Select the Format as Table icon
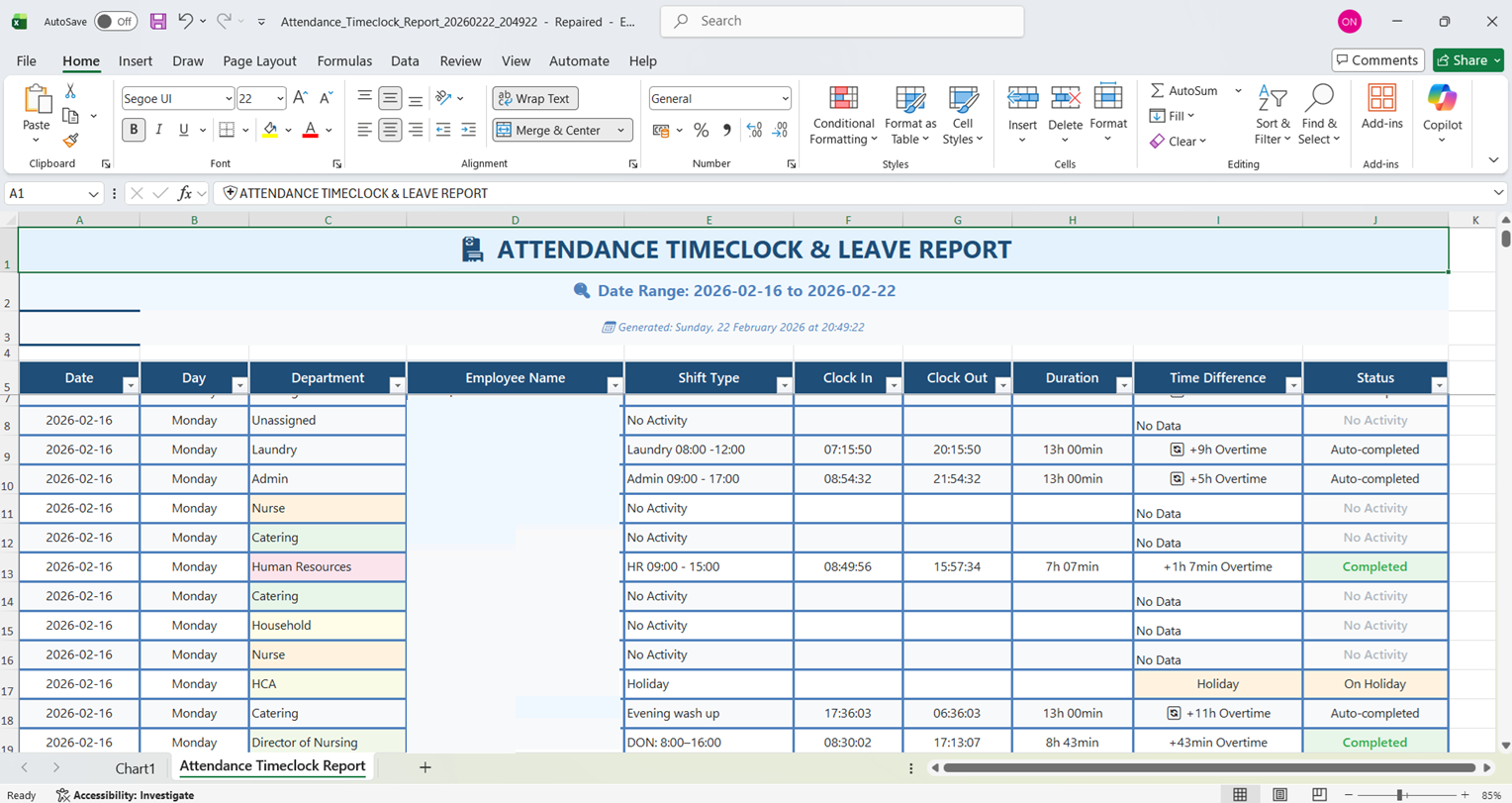 click(x=907, y=114)
